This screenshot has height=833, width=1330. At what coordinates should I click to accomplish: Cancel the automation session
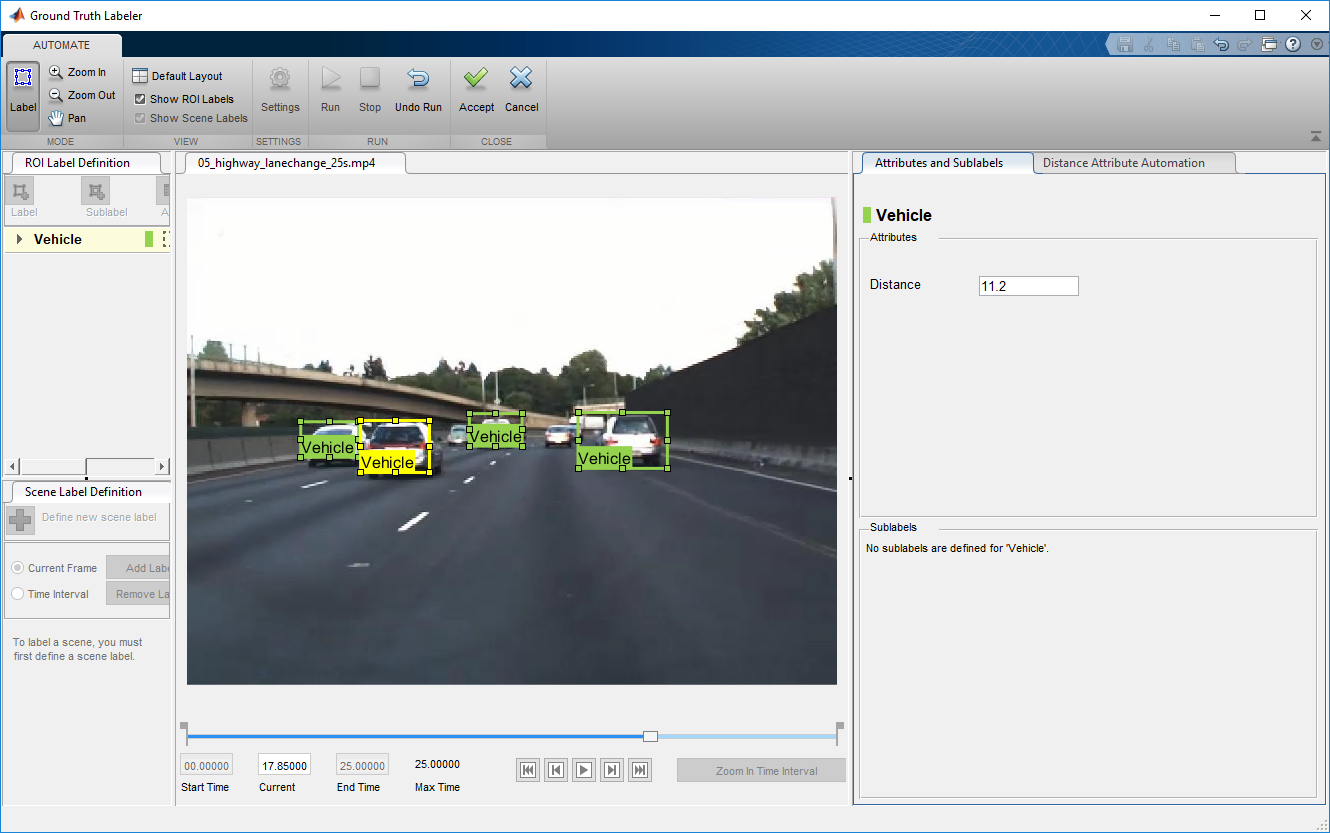521,90
